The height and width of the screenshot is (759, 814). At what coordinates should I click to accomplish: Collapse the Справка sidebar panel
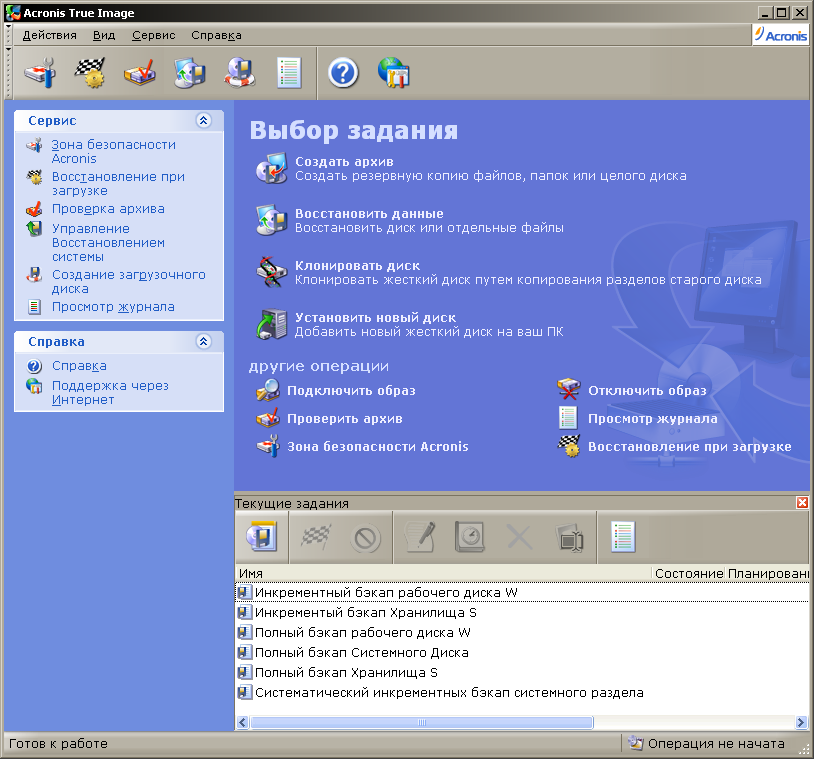[204, 342]
